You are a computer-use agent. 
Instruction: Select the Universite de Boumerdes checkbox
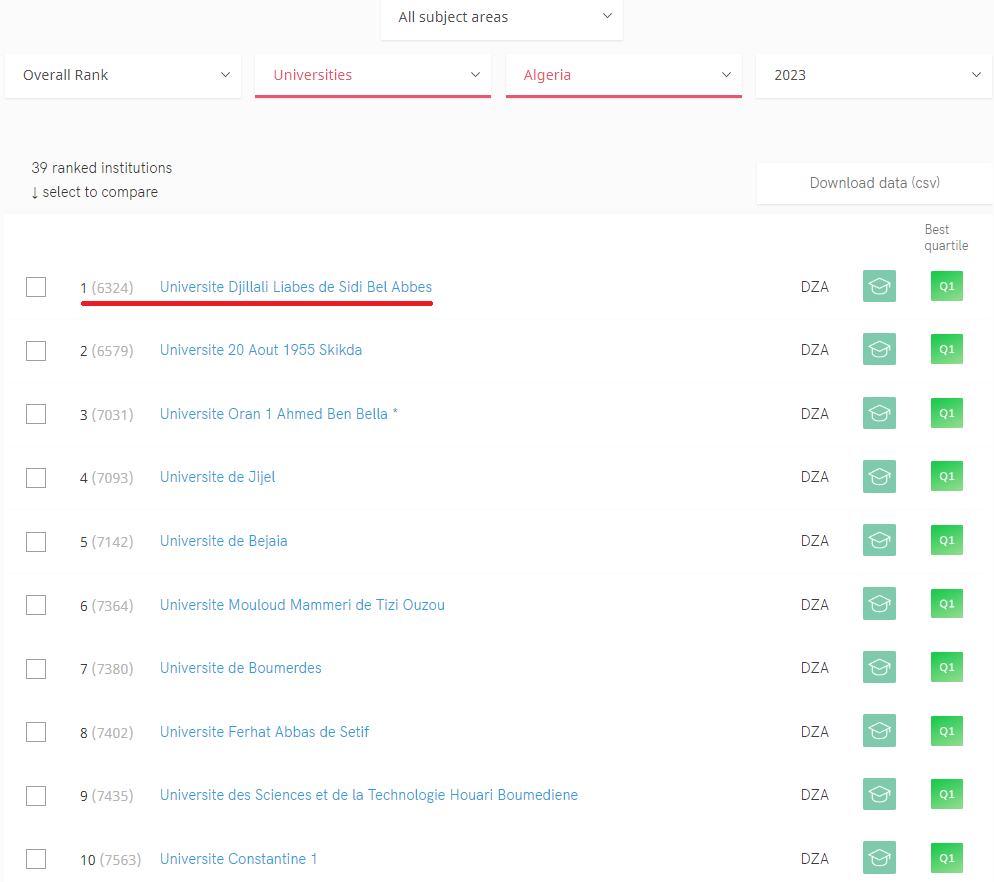pyautogui.click(x=36, y=668)
